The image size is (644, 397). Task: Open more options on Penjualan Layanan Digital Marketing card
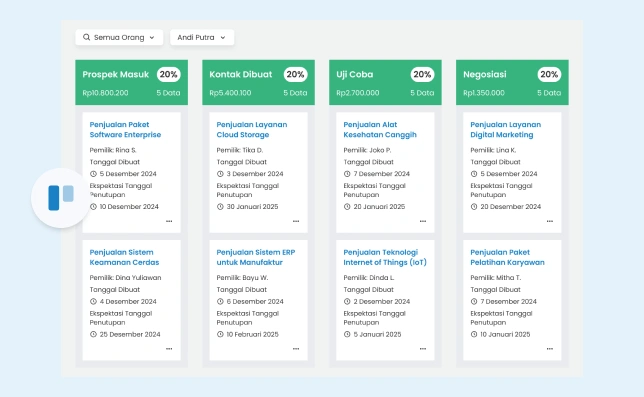[x=550, y=221]
